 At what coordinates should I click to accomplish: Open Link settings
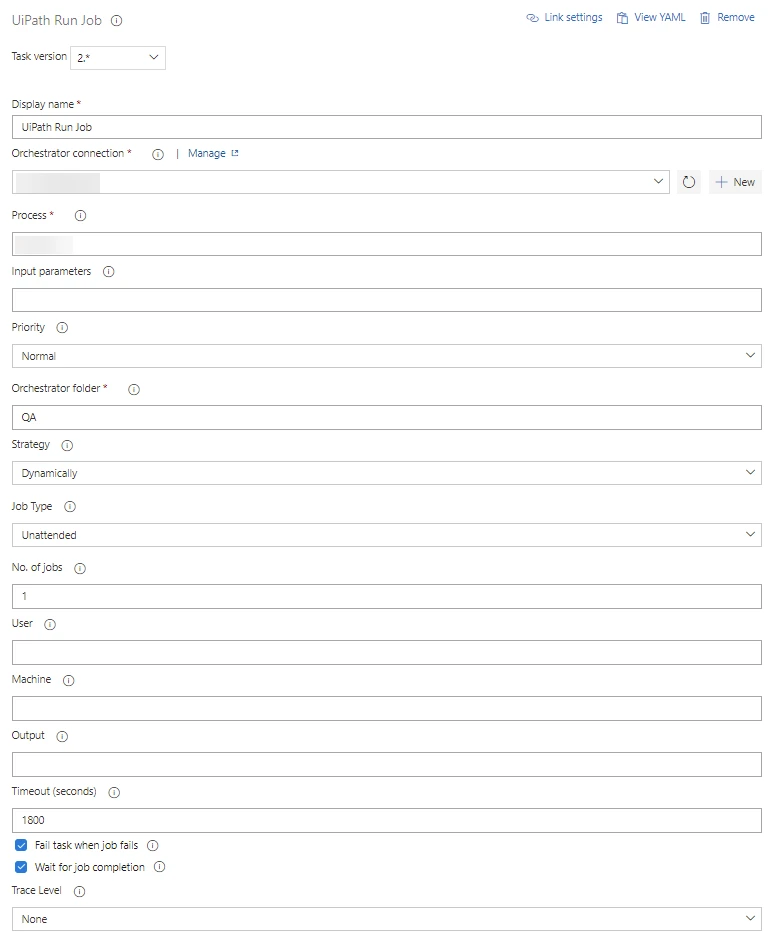565,18
